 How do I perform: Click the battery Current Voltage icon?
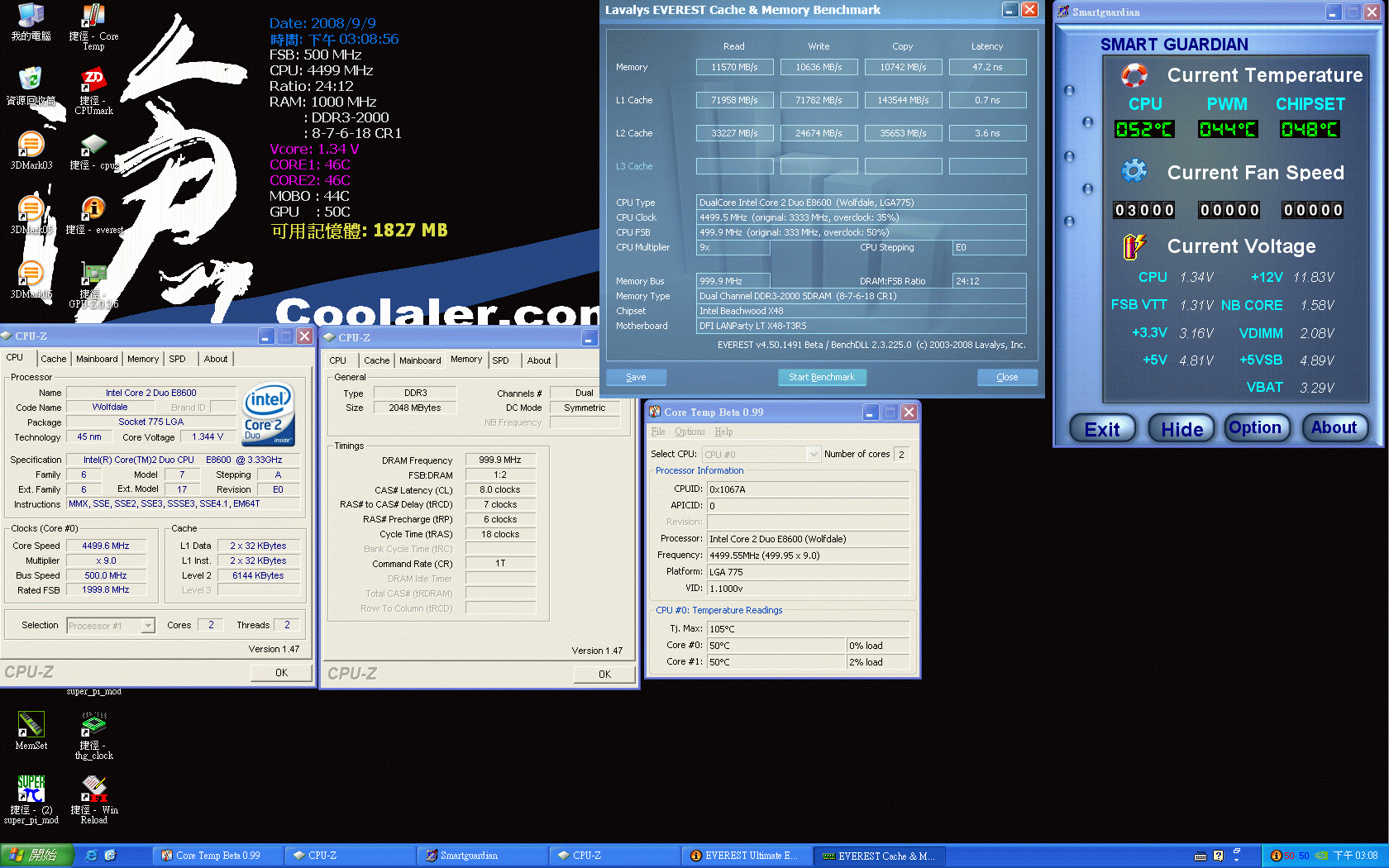click(x=1134, y=246)
